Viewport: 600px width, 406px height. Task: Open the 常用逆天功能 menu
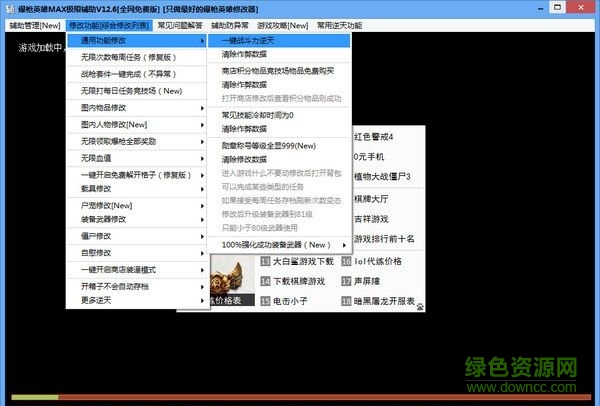click(339, 26)
